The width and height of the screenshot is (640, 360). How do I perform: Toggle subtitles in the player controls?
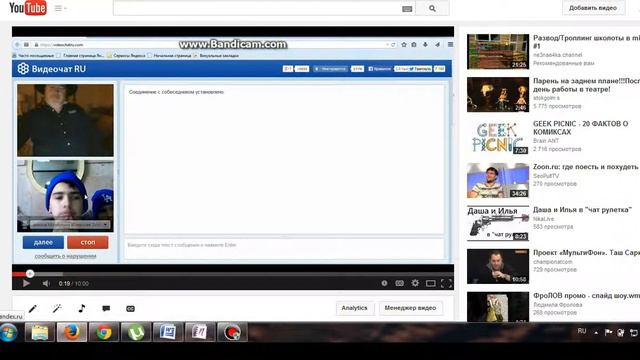click(x=400, y=283)
